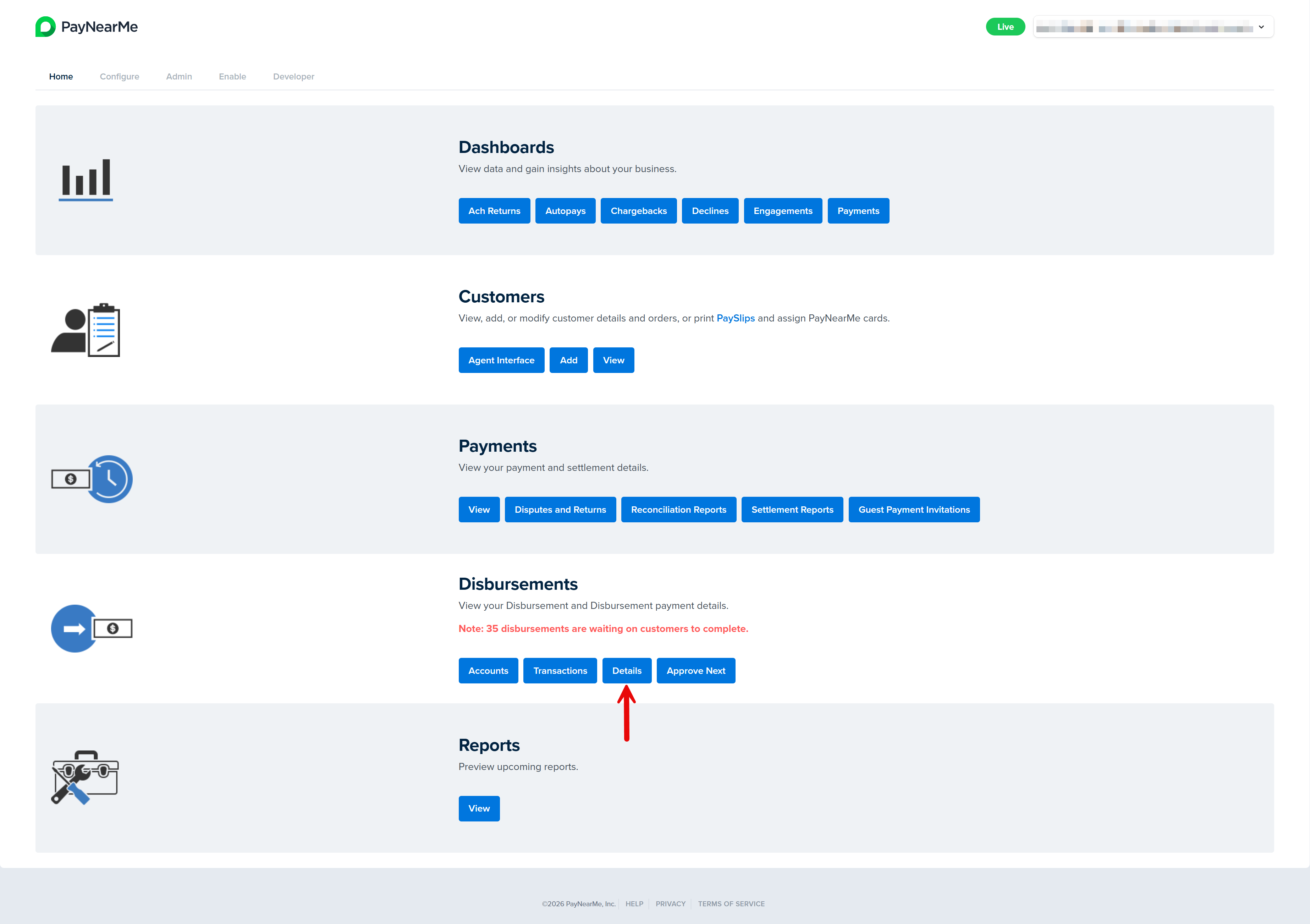Click 'View your payment and settlement details.' text
Viewport: 1310px width, 924px height.
(x=554, y=467)
